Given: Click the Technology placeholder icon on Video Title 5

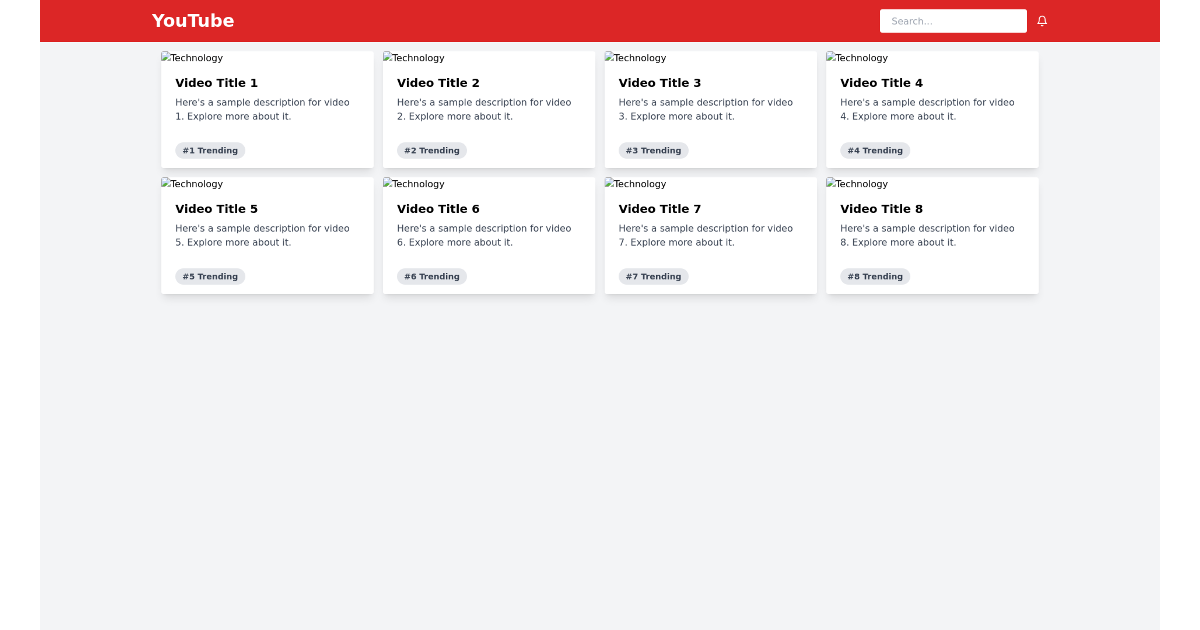Looking at the screenshot, I should tap(192, 184).
